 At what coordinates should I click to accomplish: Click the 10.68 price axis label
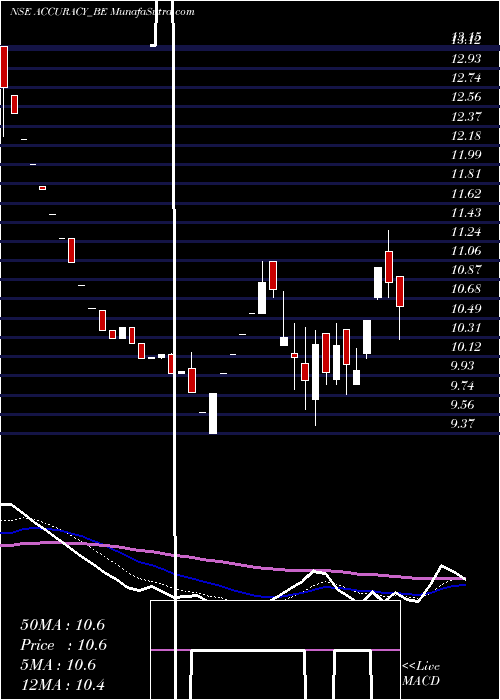point(466,289)
